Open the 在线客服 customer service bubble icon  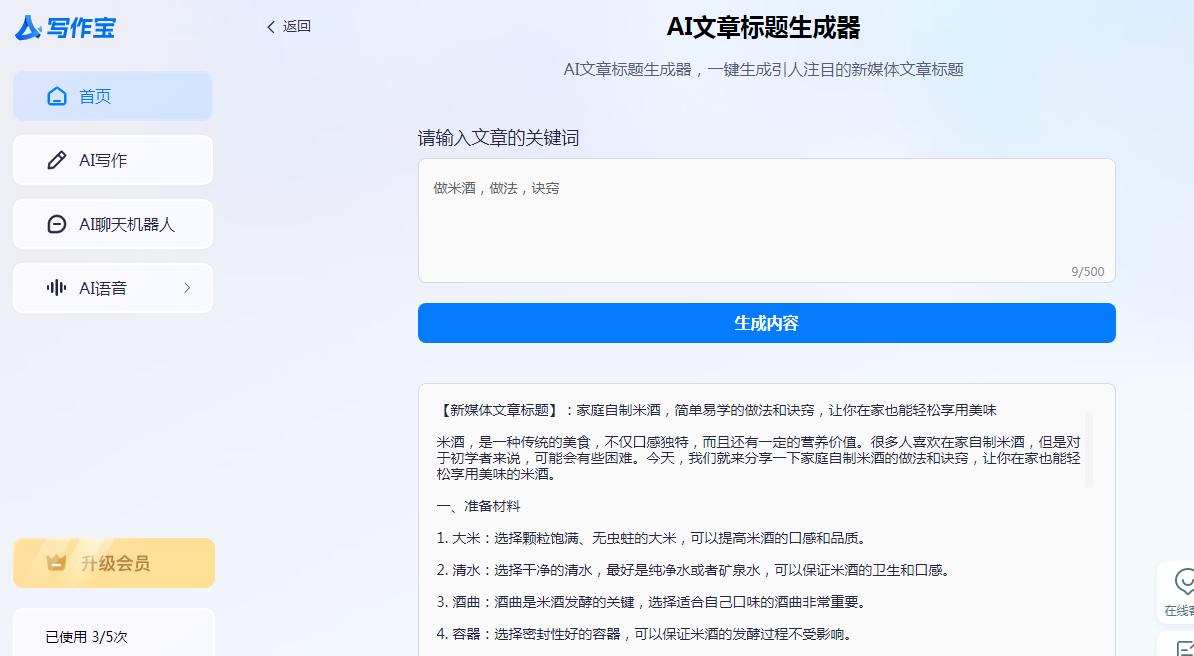click(x=1187, y=581)
